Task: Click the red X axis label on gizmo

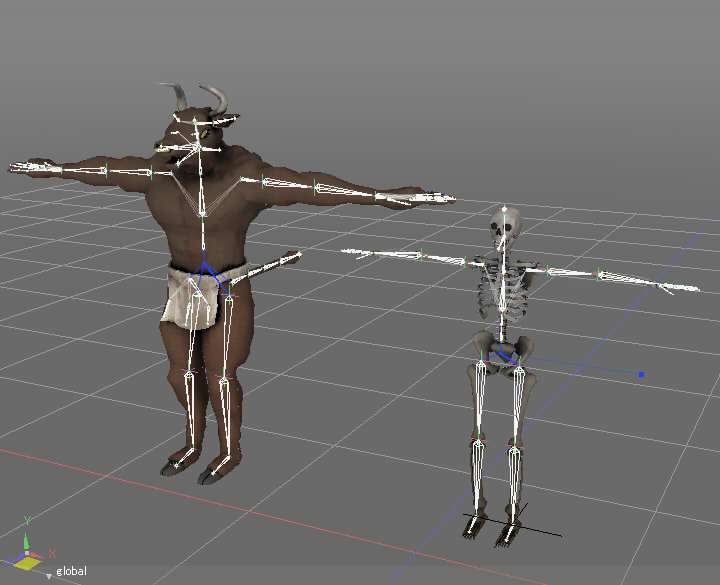Action: [52, 553]
